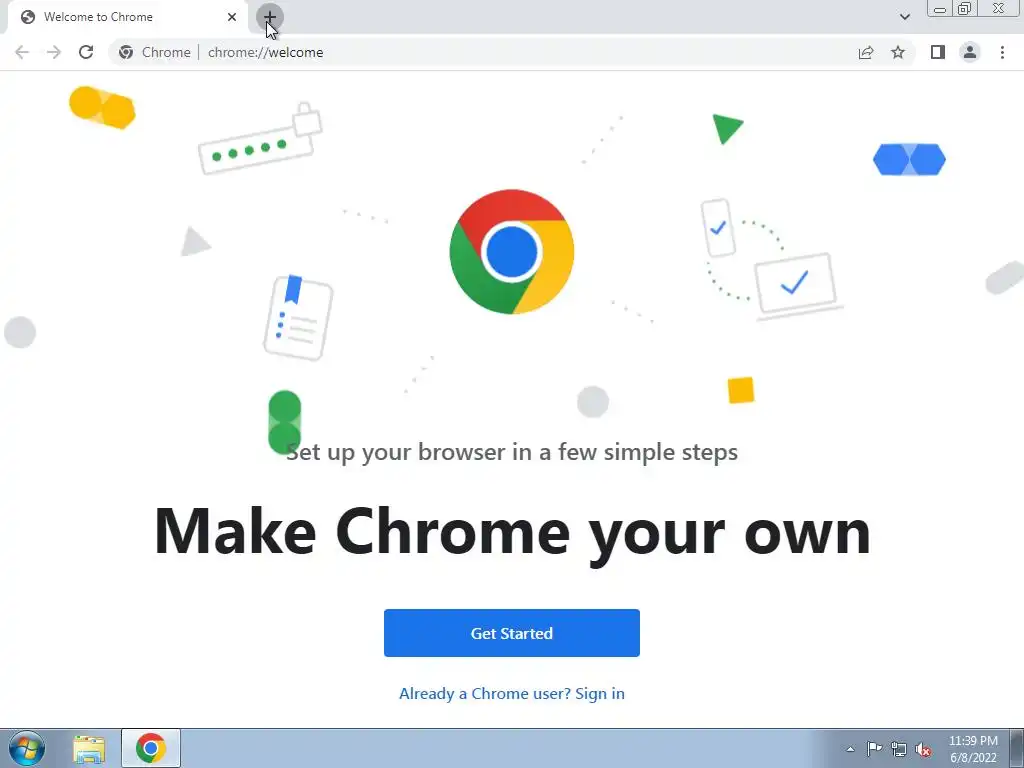
Task: Go forward to next page
Action: pos(54,52)
